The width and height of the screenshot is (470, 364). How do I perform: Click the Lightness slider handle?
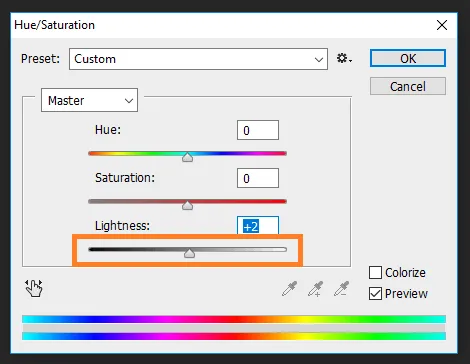pos(189,253)
